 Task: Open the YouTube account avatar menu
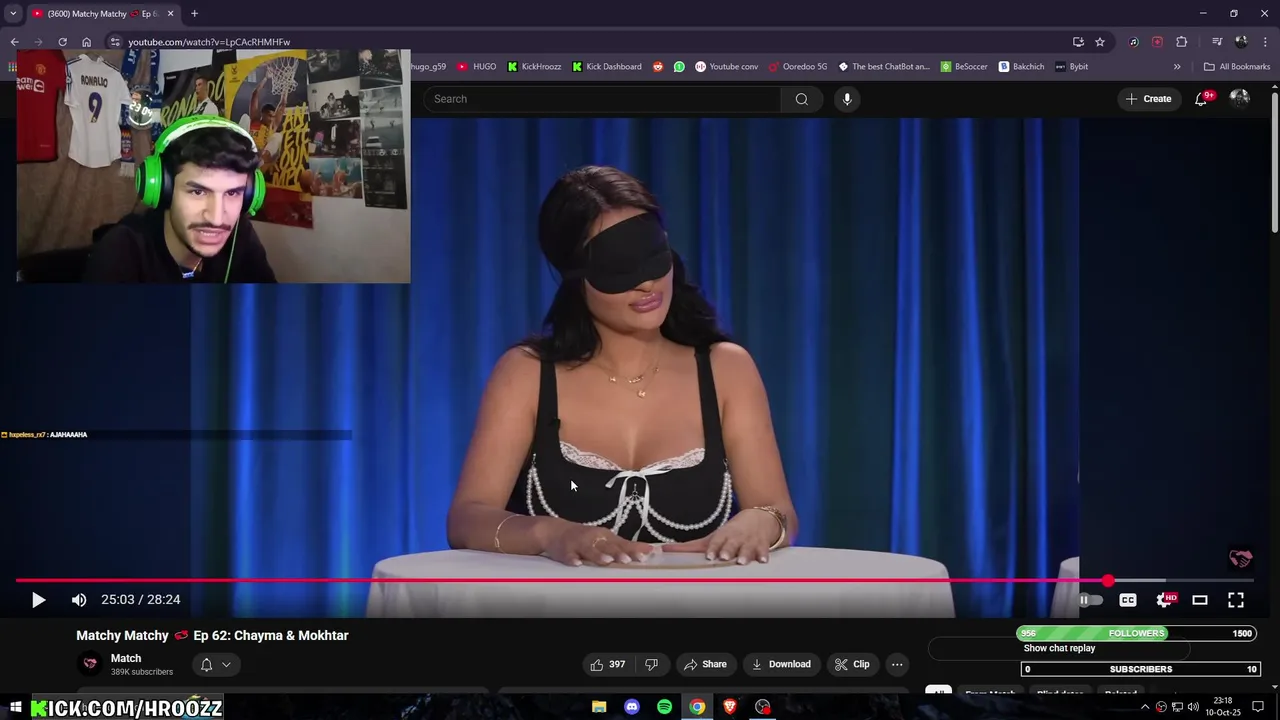click(1240, 98)
